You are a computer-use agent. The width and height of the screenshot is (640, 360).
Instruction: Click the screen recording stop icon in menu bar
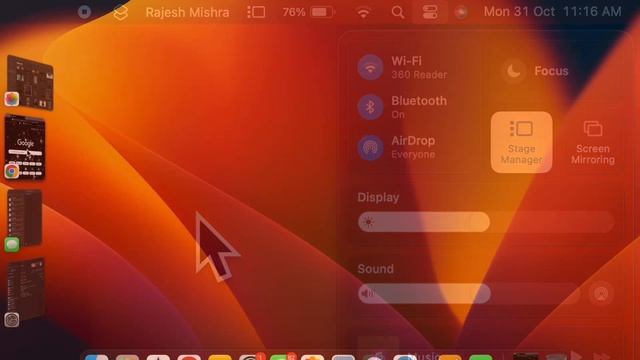84,12
